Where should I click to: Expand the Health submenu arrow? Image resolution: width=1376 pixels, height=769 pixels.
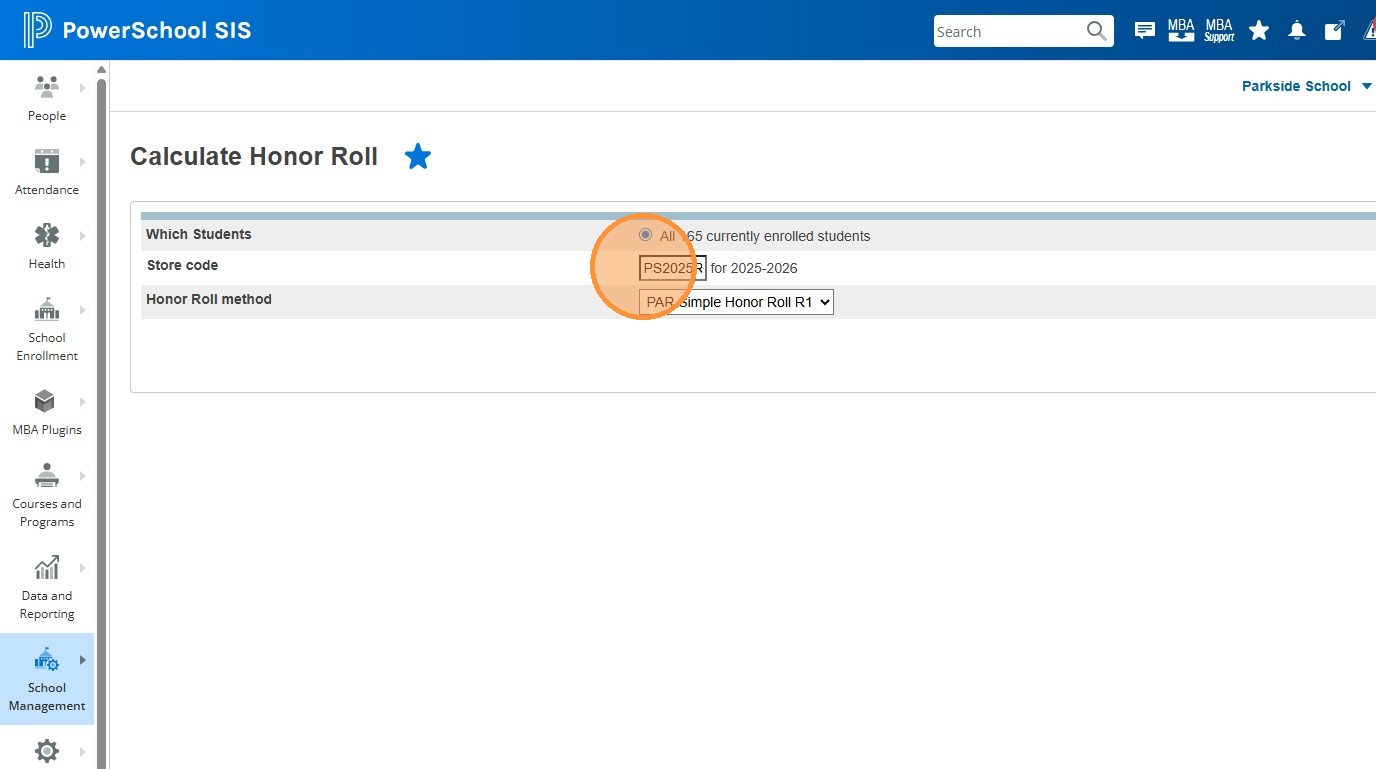(82, 235)
